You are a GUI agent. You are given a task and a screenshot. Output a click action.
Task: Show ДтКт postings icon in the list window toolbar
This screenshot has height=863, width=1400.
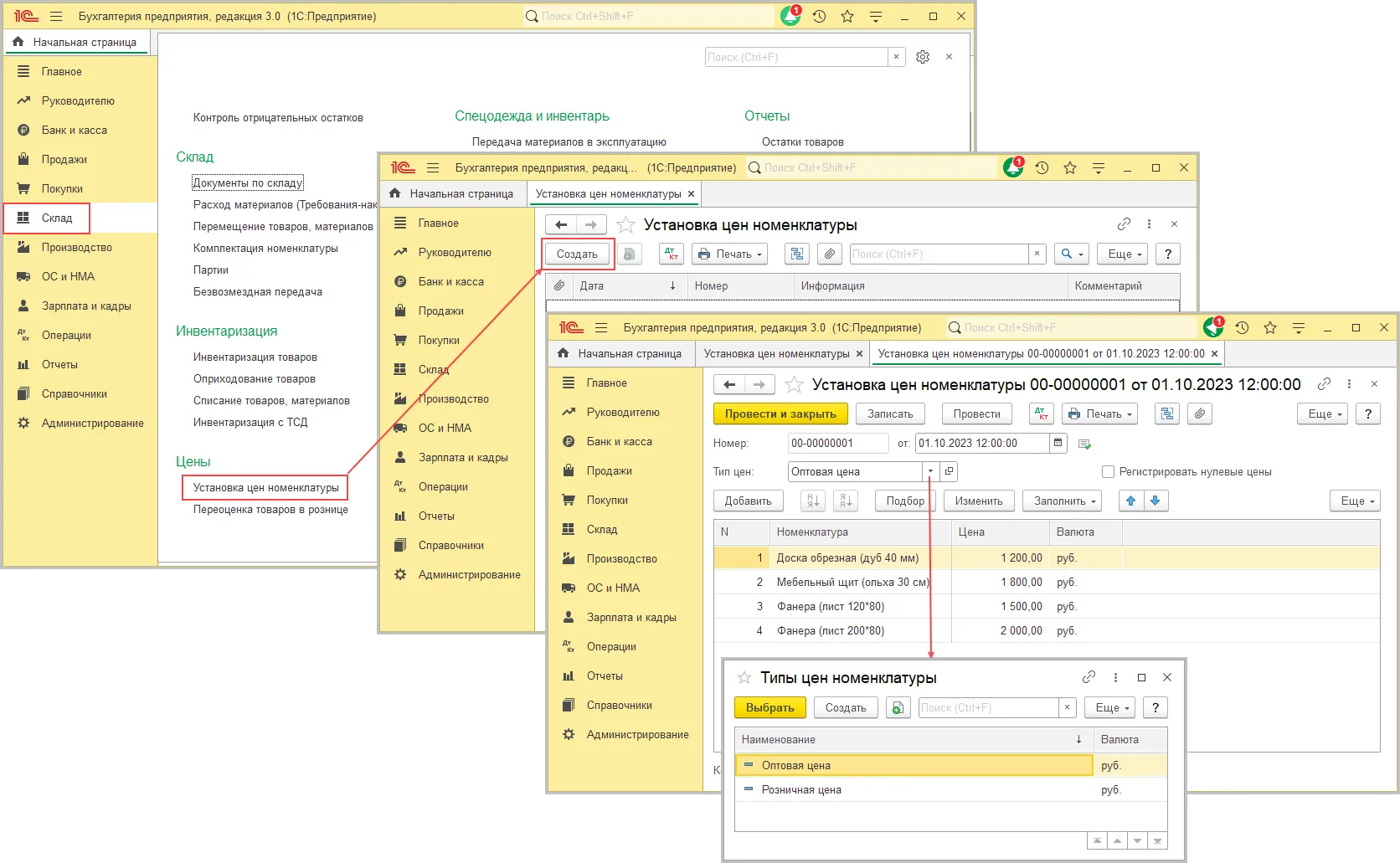click(672, 254)
